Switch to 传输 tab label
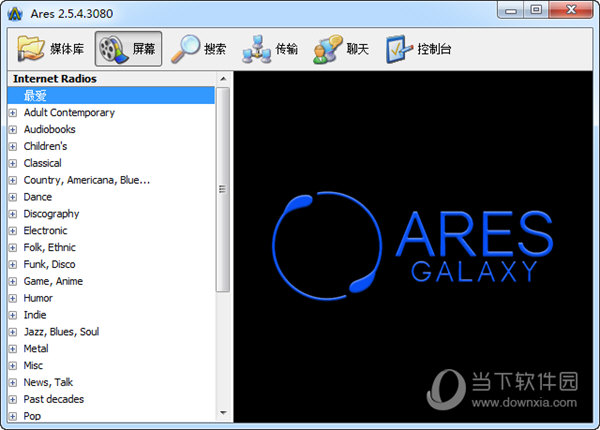 (287, 49)
